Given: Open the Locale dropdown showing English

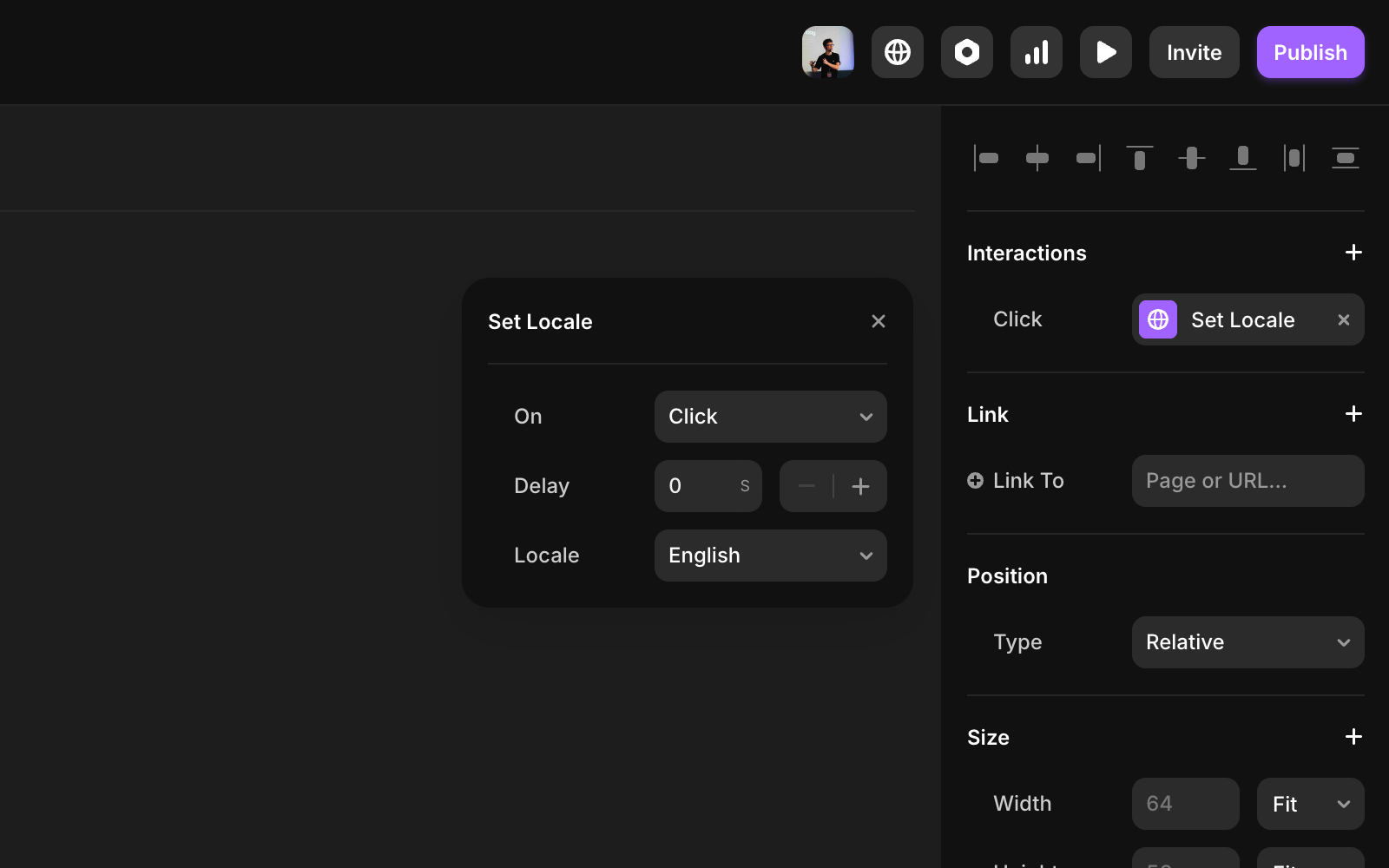Looking at the screenshot, I should (x=770, y=556).
